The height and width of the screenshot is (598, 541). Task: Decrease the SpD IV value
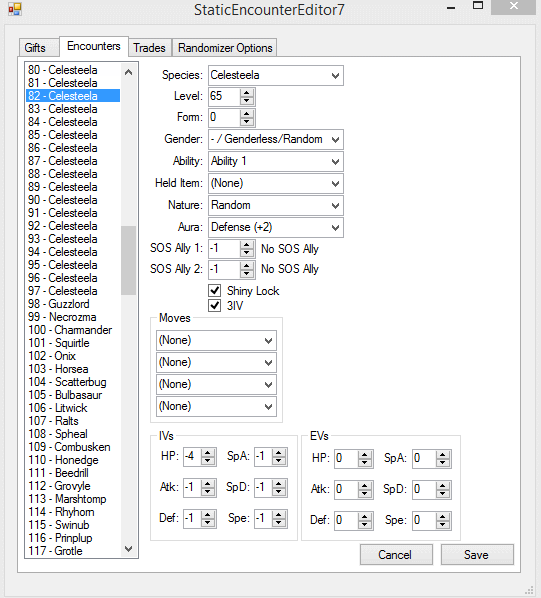279,492
